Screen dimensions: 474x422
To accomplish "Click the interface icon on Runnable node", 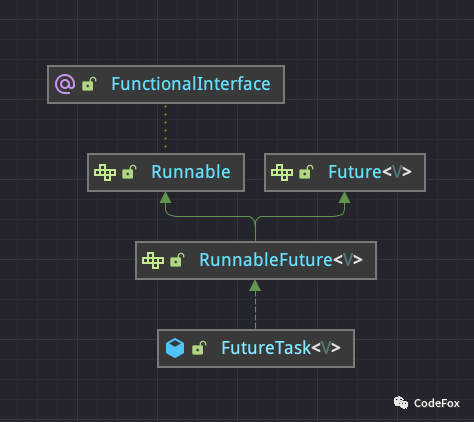I will tap(105, 172).
